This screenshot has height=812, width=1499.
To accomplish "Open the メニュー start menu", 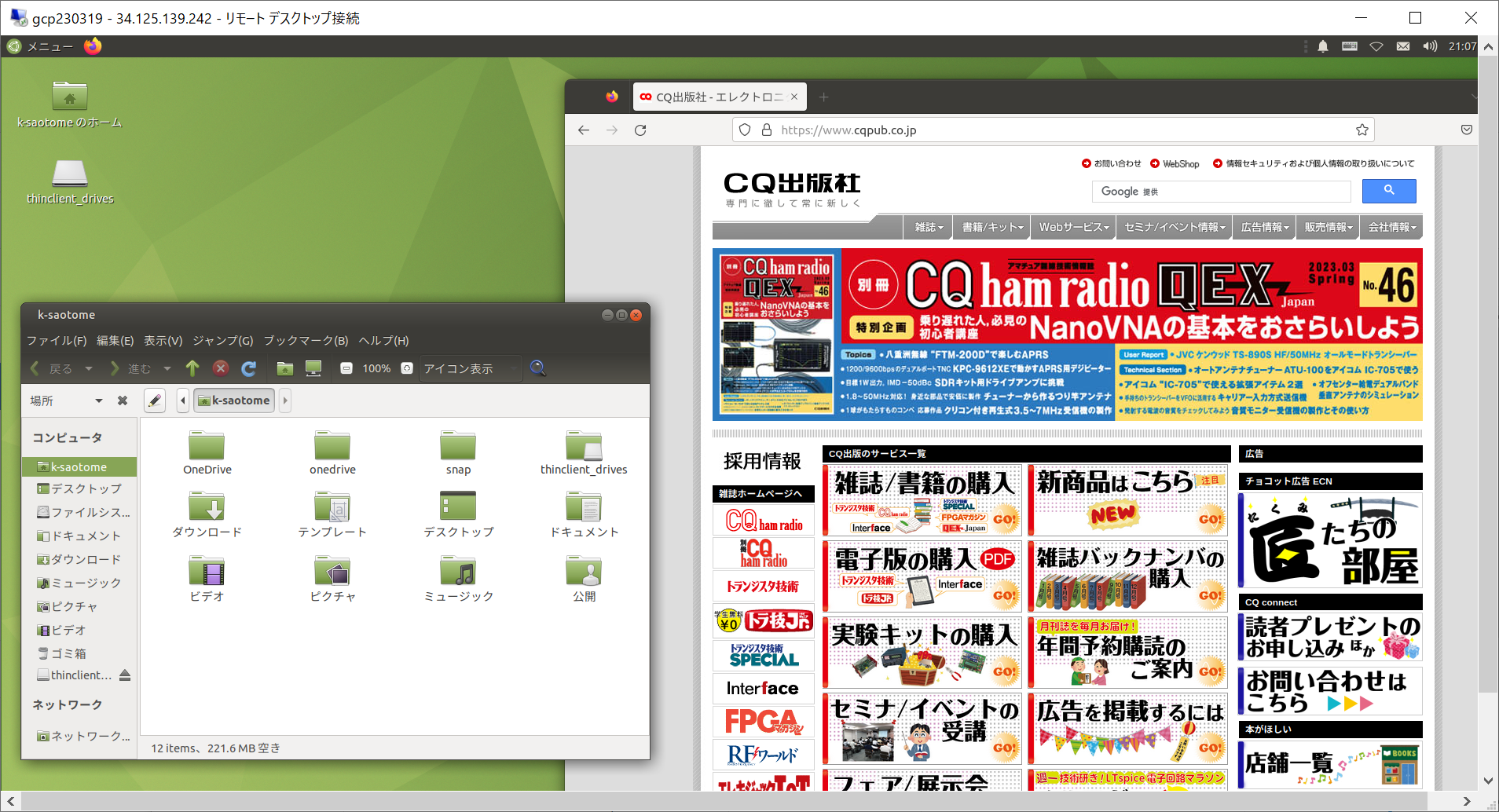I will (40, 46).
